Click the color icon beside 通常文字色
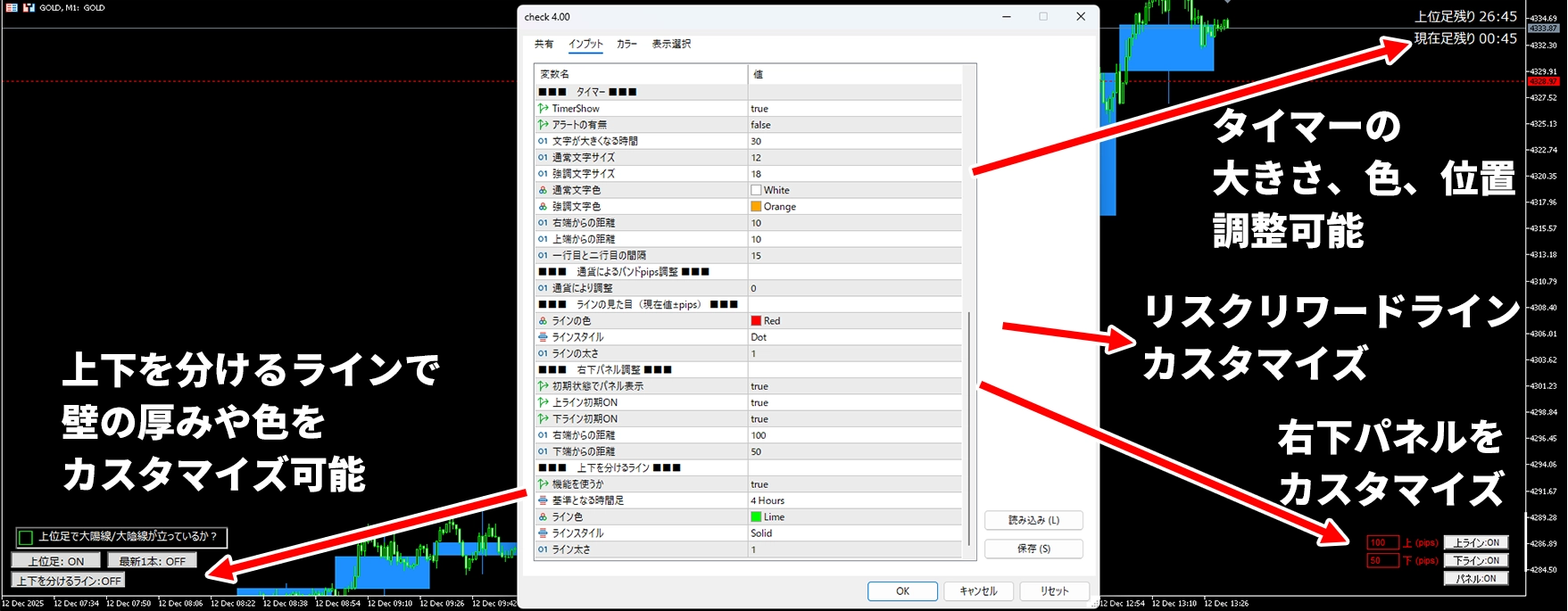This screenshot has height=611, width=1568. (x=543, y=190)
